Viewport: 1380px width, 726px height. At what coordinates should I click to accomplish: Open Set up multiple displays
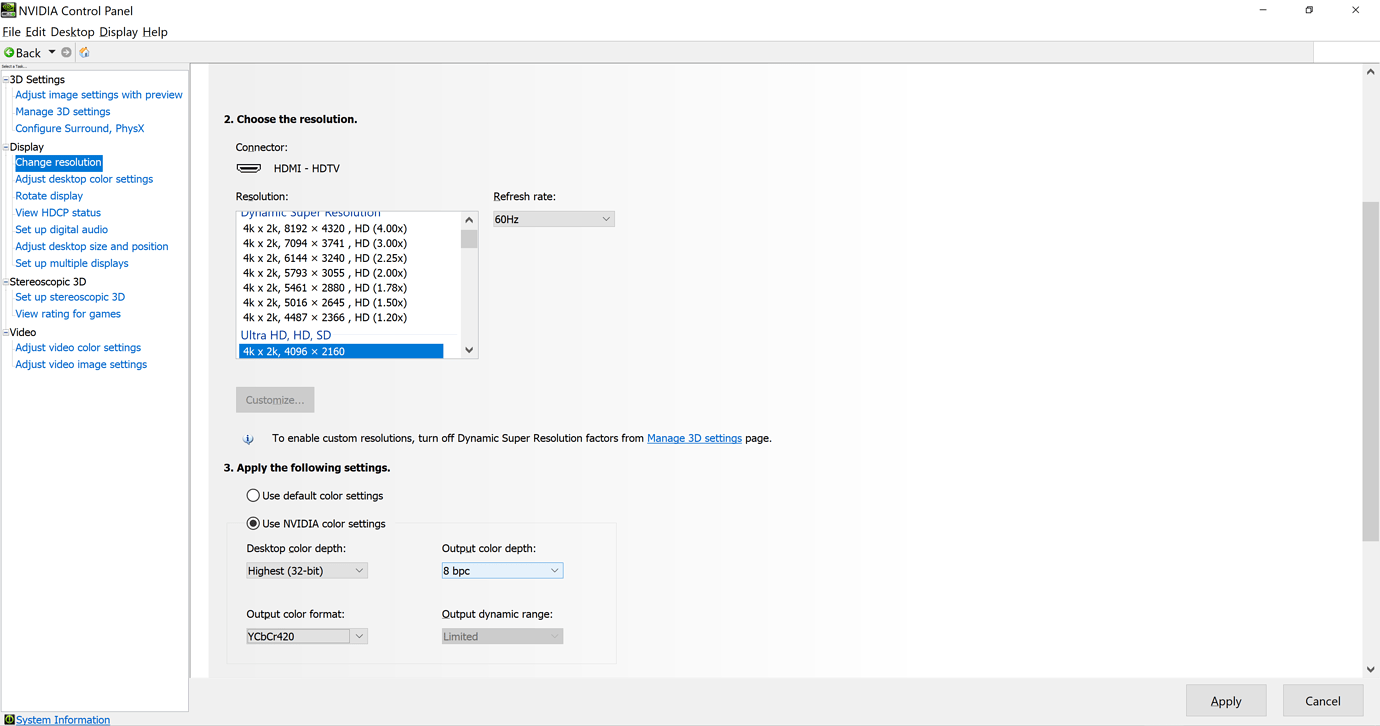coord(72,264)
